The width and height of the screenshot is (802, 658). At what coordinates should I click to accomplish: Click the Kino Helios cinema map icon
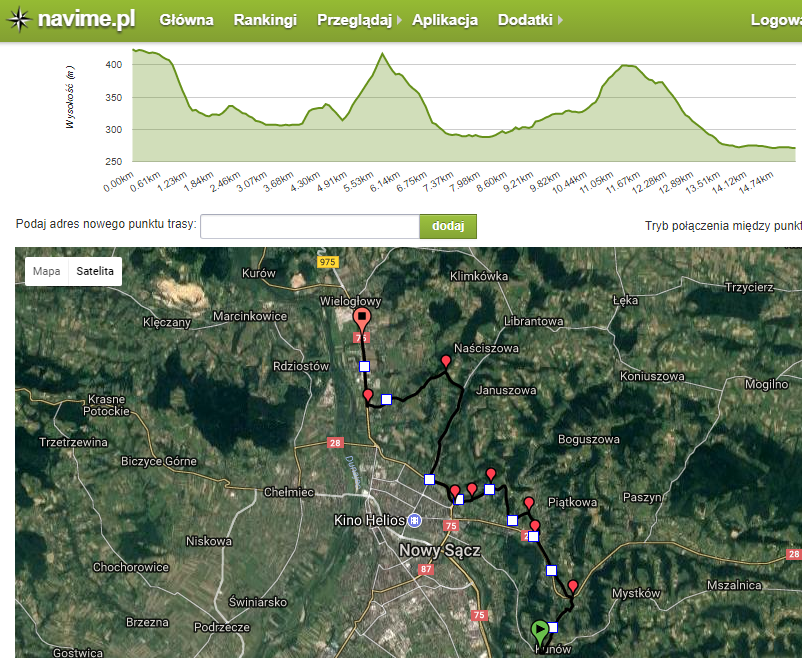point(416,521)
